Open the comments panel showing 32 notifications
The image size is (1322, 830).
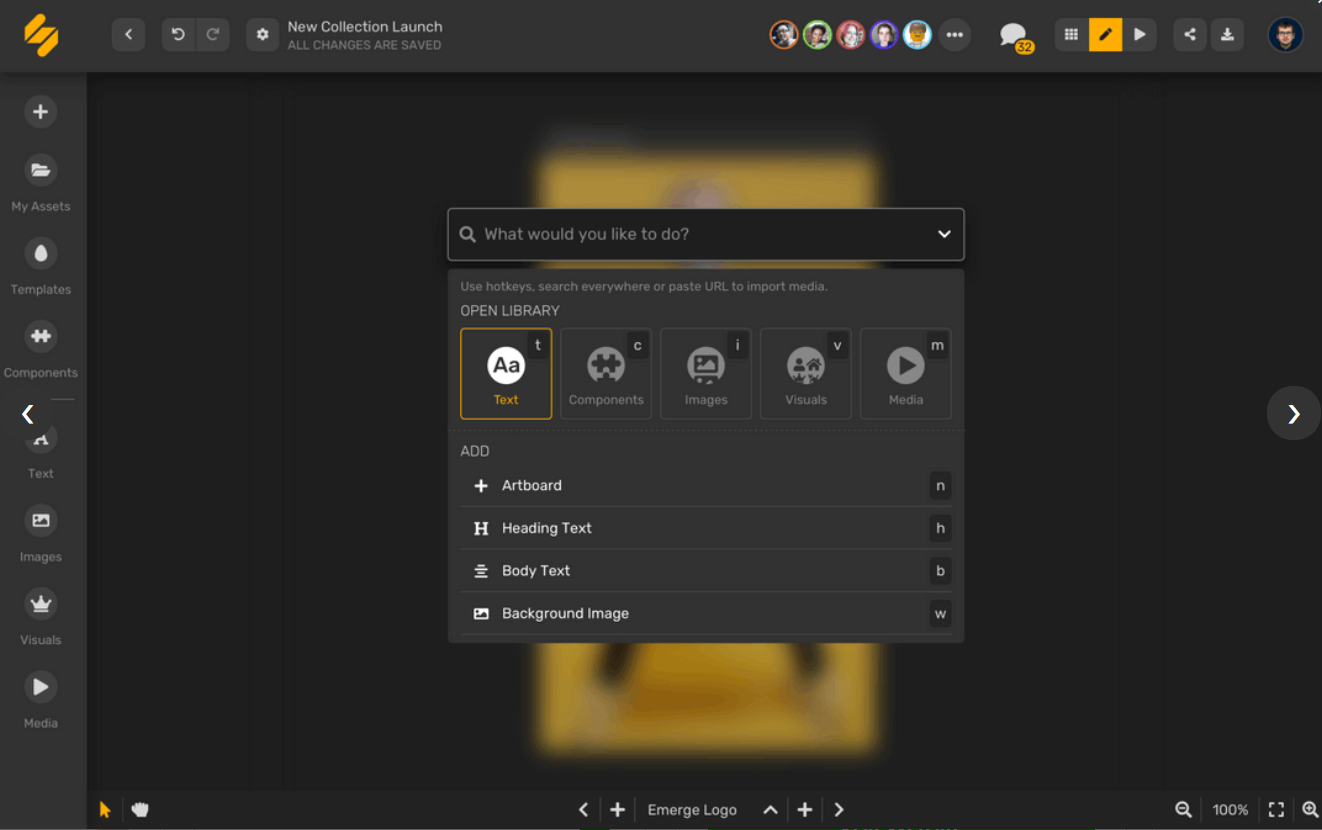coord(1013,33)
